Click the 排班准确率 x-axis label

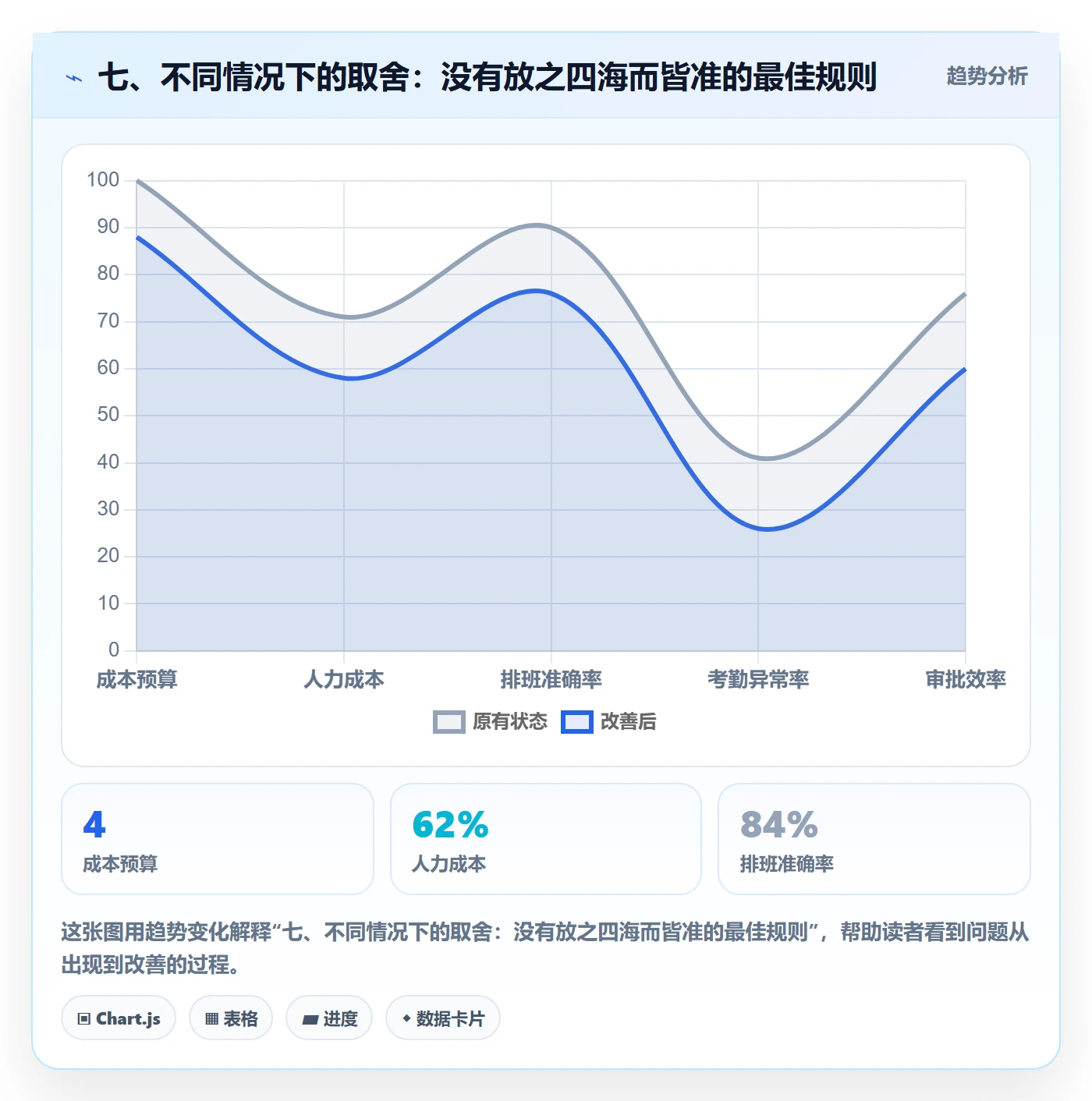click(551, 679)
